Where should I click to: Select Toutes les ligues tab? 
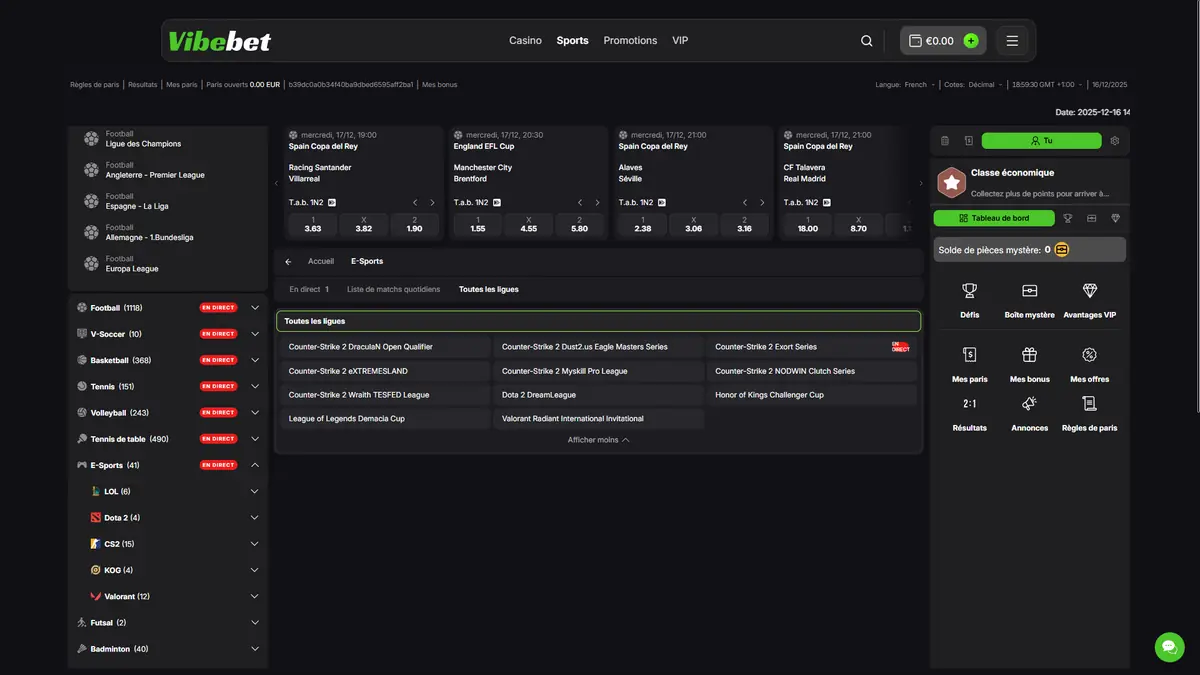489,289
